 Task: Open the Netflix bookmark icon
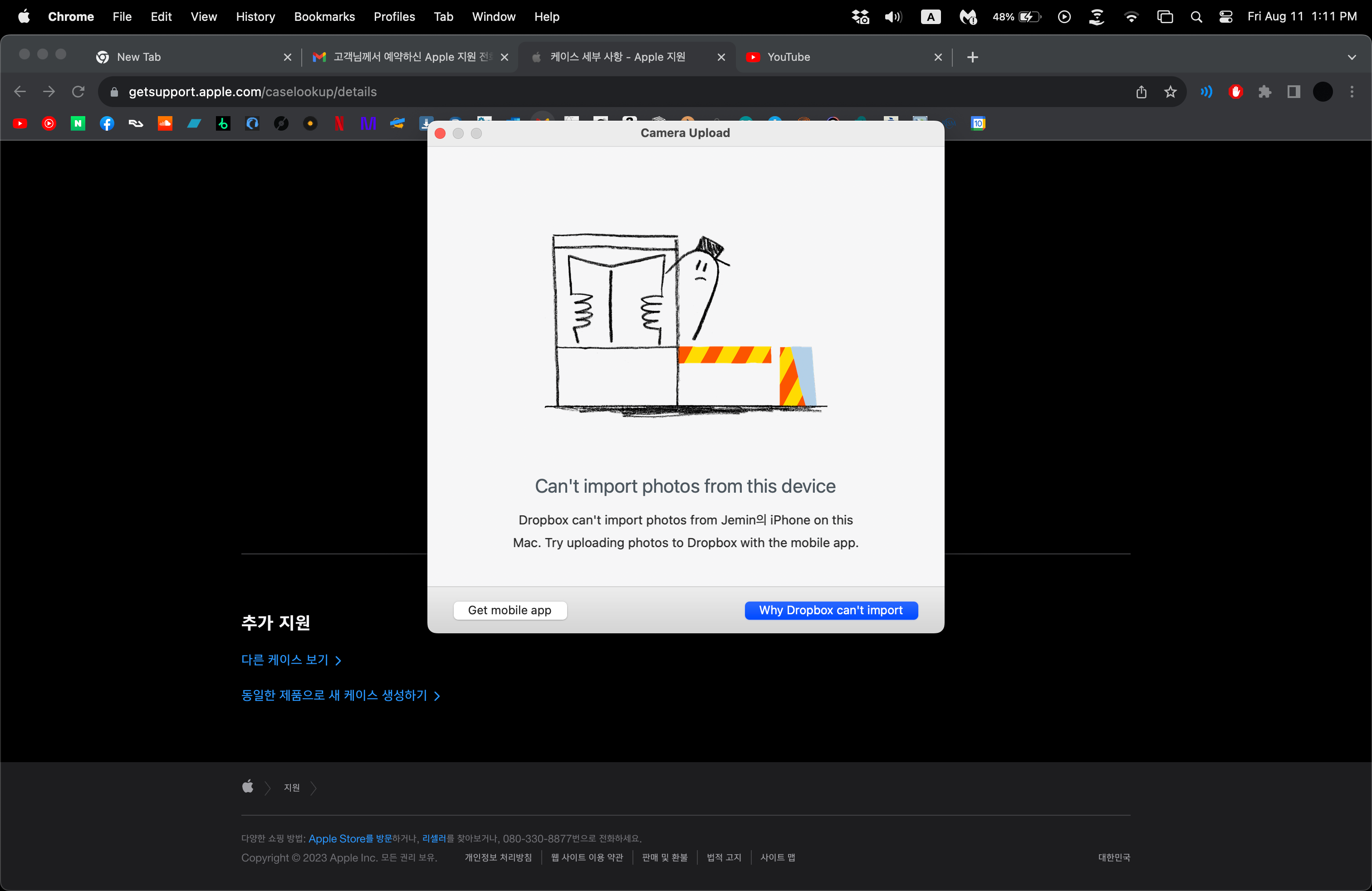[x=339, y=123]
